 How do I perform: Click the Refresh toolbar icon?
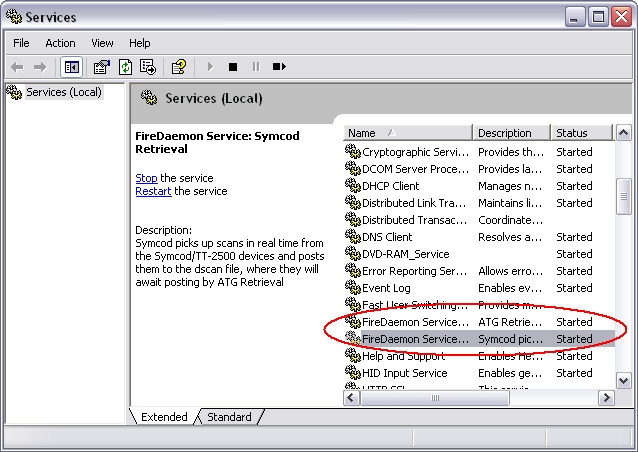[125, 67]
